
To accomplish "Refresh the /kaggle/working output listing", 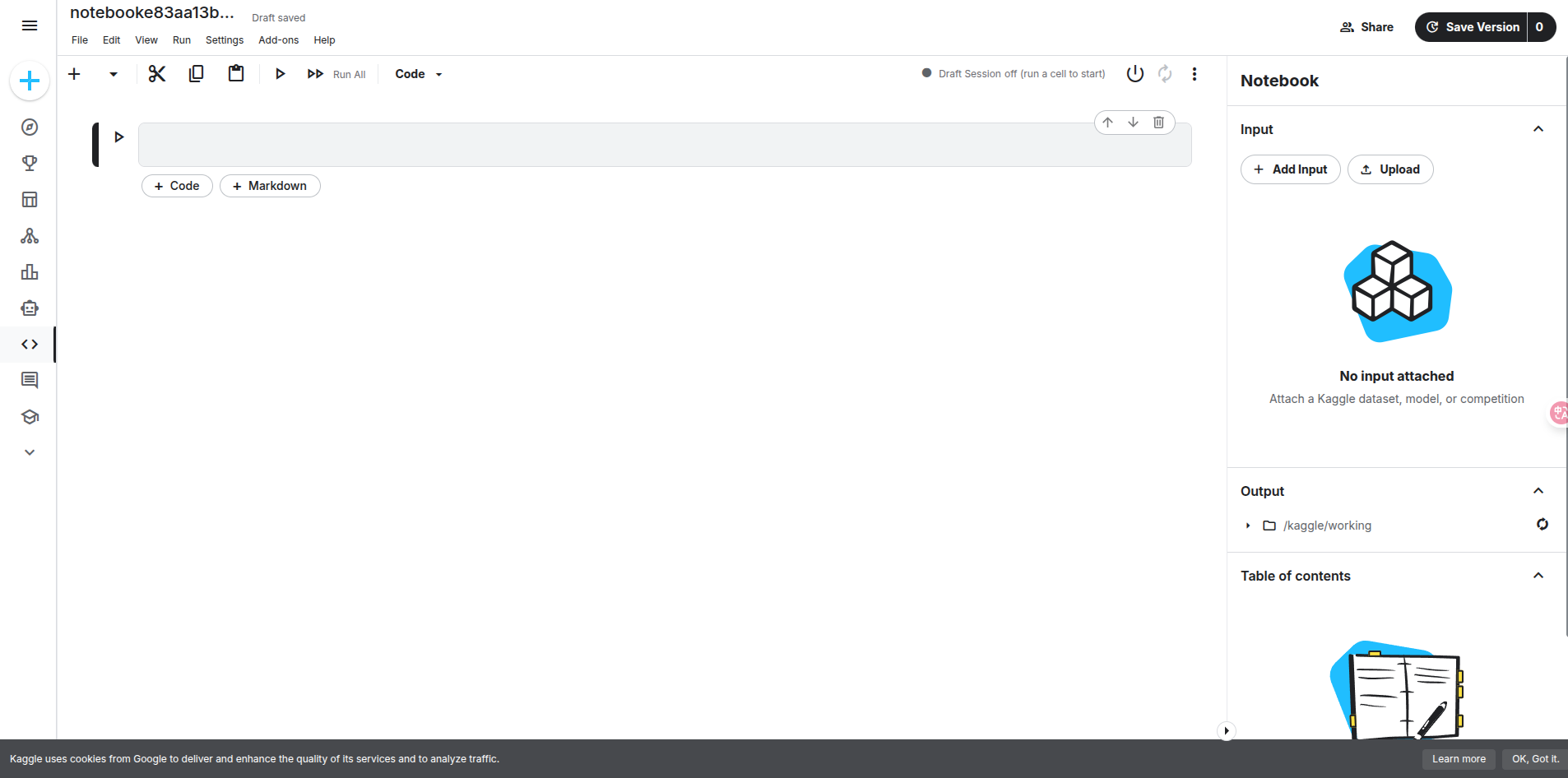I will pyautogui.click(x=1542, y=524).
